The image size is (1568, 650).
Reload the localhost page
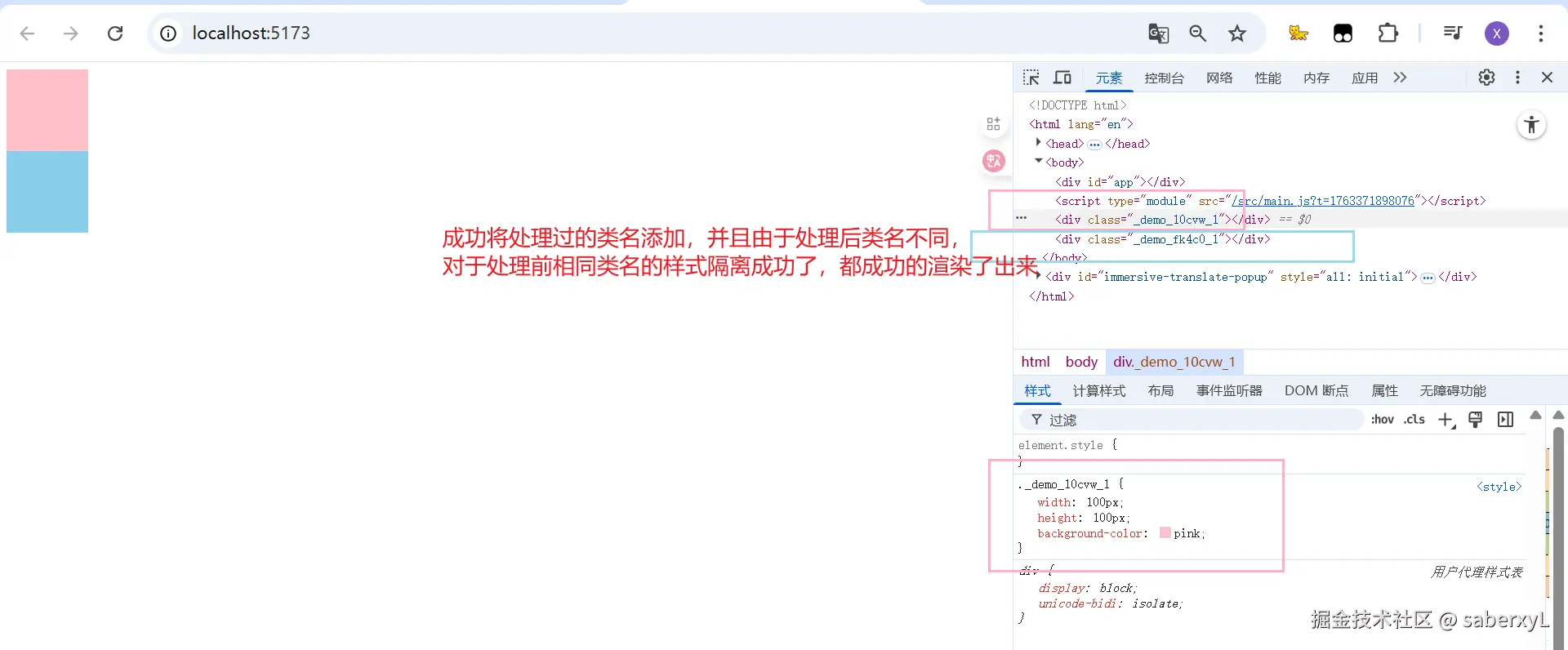pyautogui.click(x=115, y=33)
